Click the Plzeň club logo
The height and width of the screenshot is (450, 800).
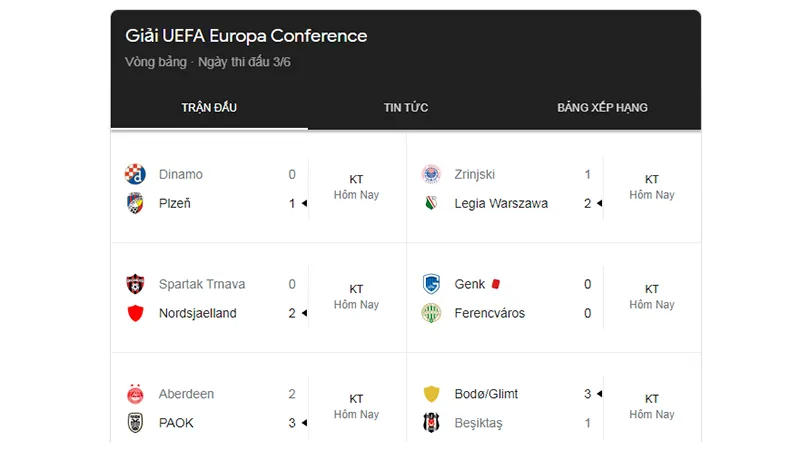click(x=135, y=203)
